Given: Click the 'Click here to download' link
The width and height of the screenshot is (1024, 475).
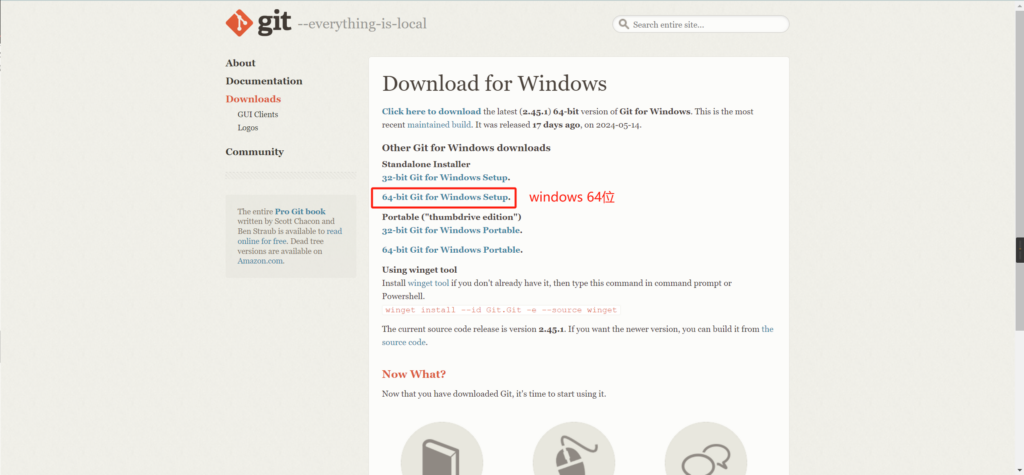Looking at the screenshot, I should coord(432,112).
